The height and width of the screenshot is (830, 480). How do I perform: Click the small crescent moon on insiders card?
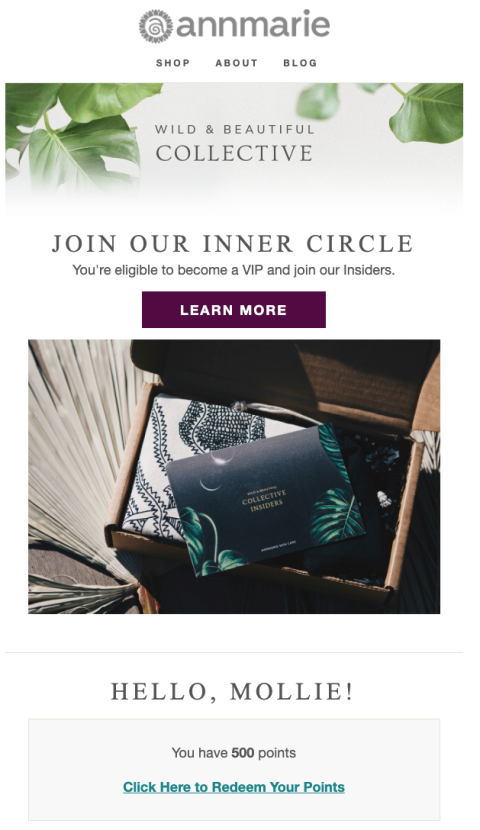pos(210,484)
